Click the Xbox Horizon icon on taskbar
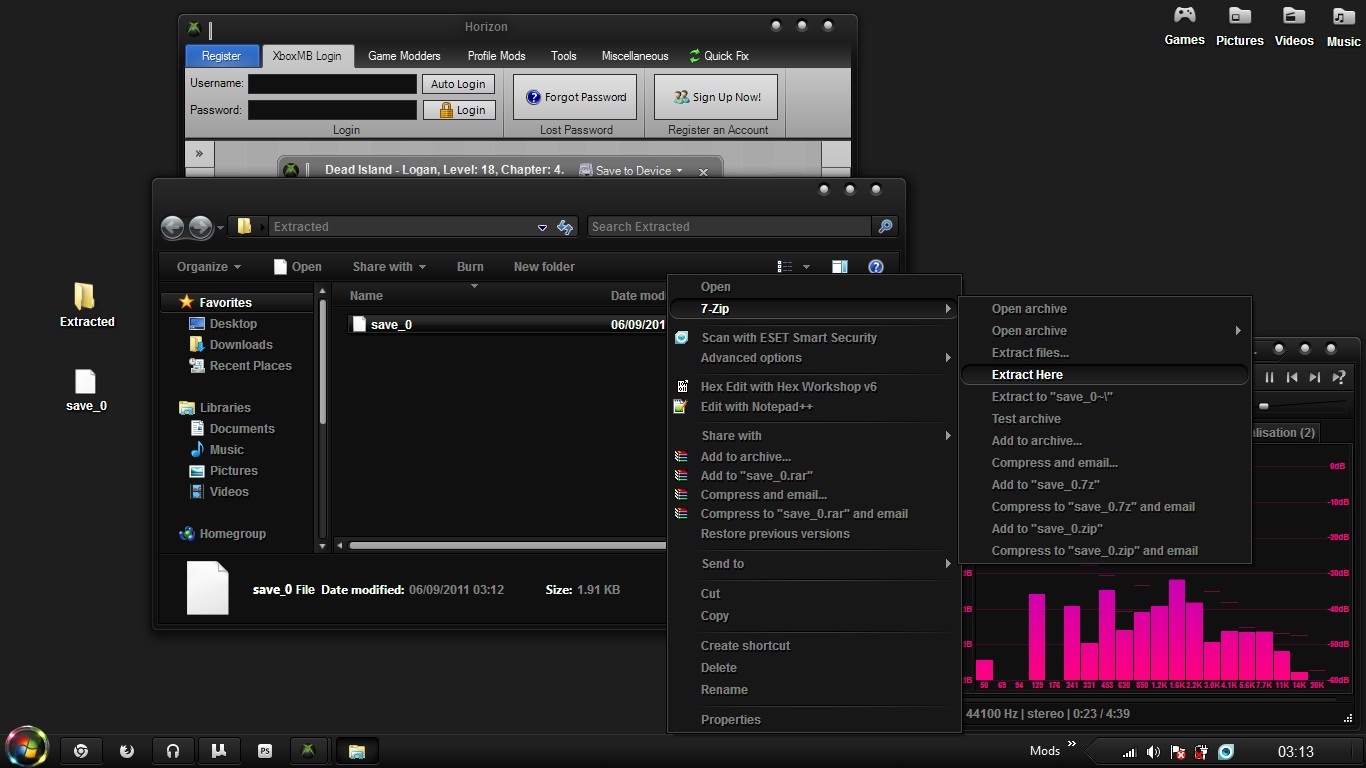Viewport: 1366px width, 768px height. click(x=308, y=751)
